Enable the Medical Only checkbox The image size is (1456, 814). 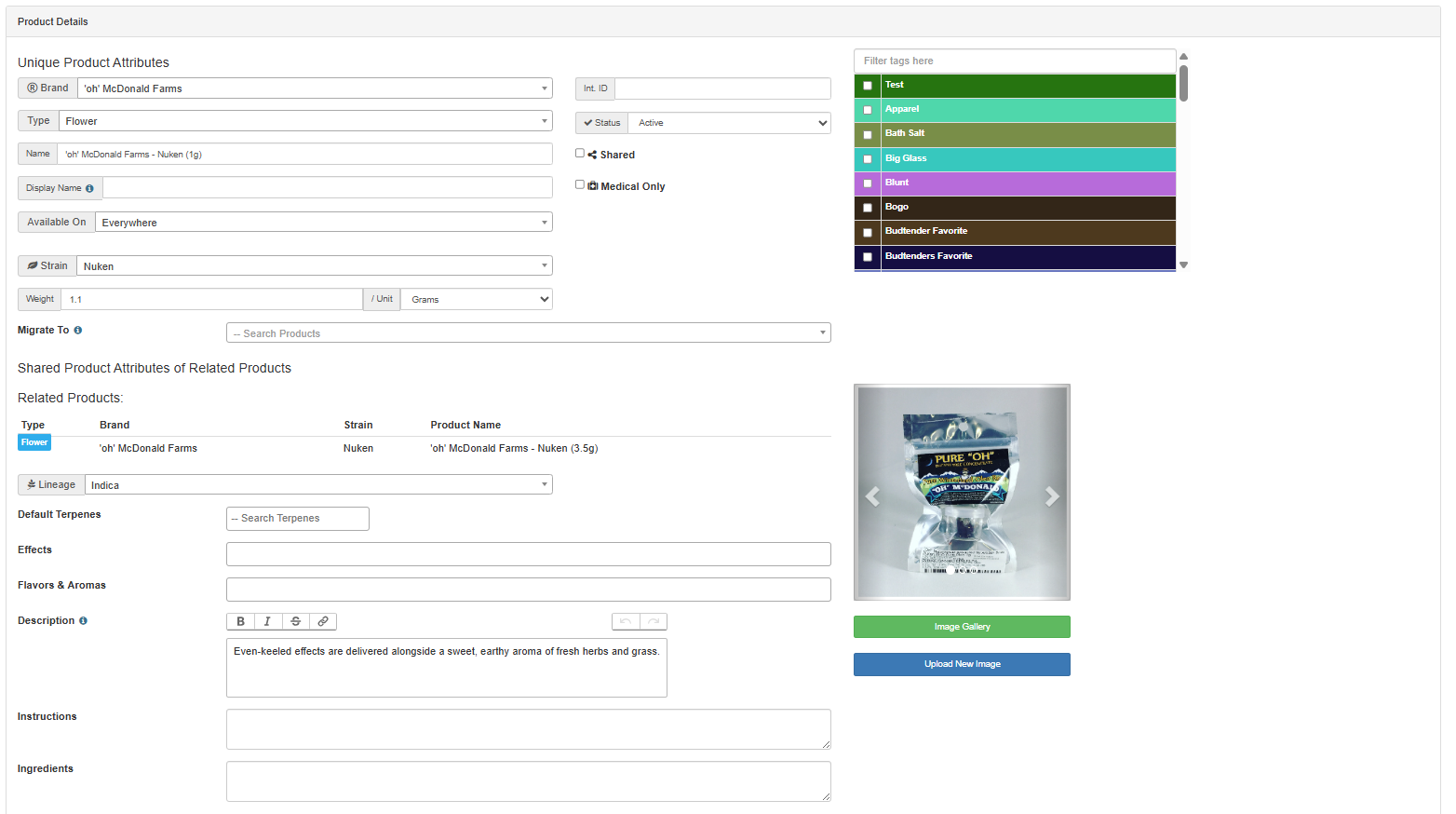click(580, 184)
